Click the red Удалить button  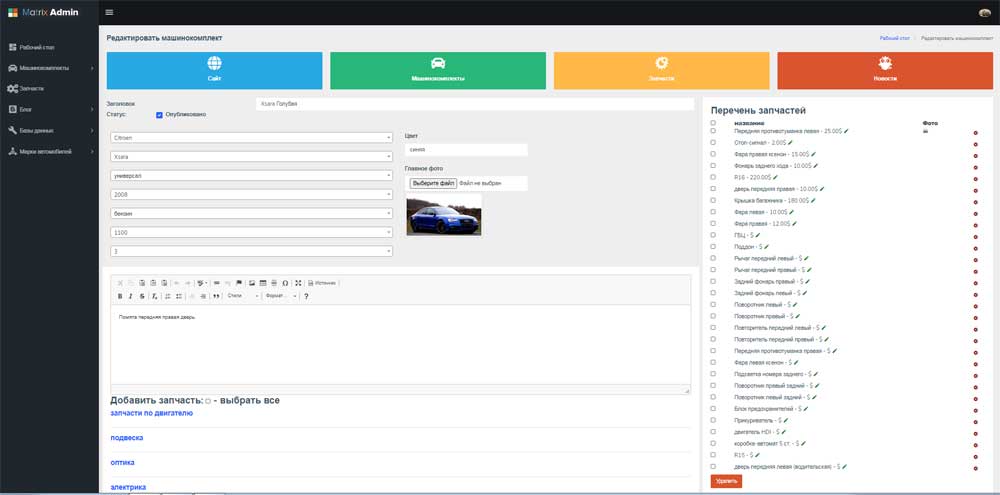point(726,481)
